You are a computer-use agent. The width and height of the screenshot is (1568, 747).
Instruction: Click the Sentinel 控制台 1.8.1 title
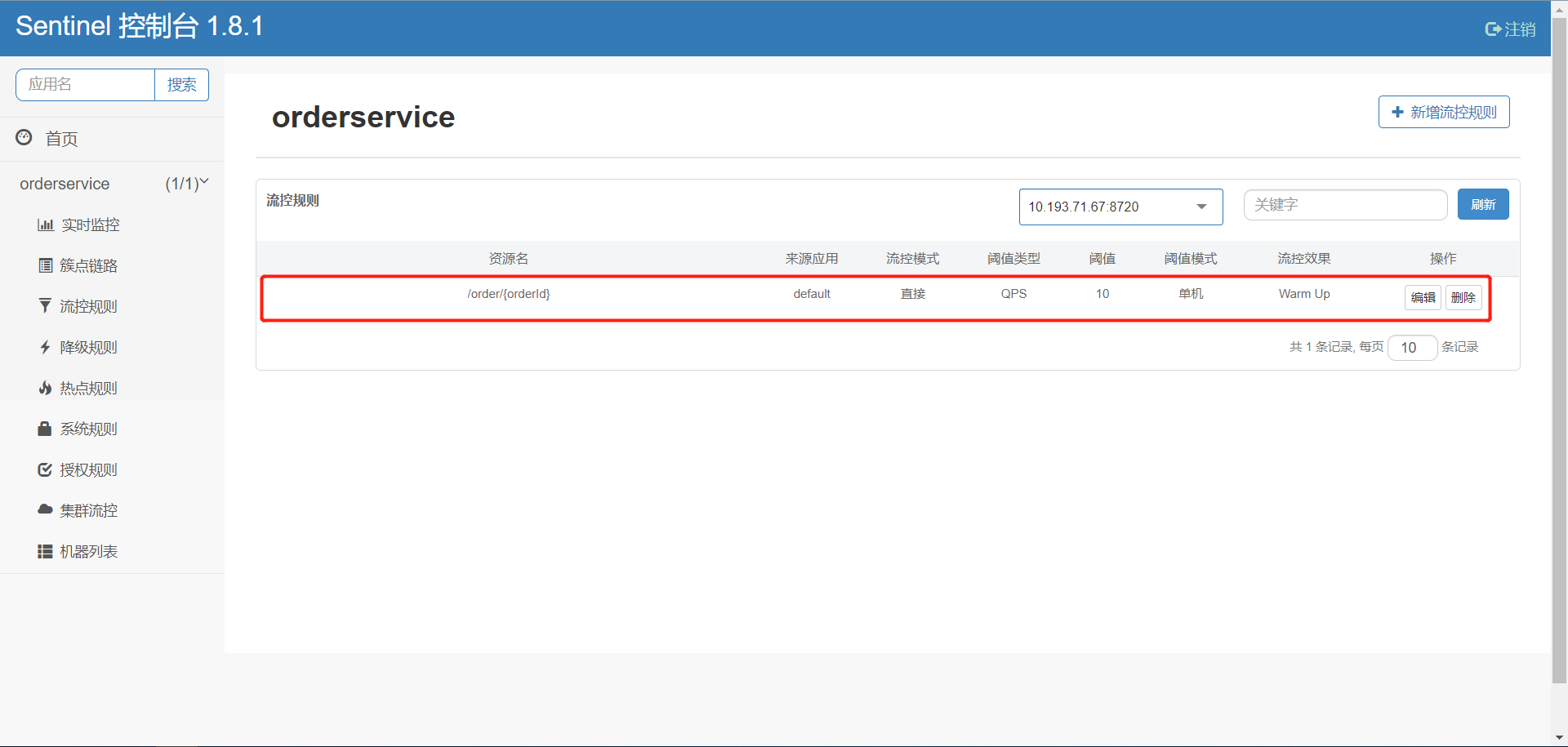(x=140, y=26)
